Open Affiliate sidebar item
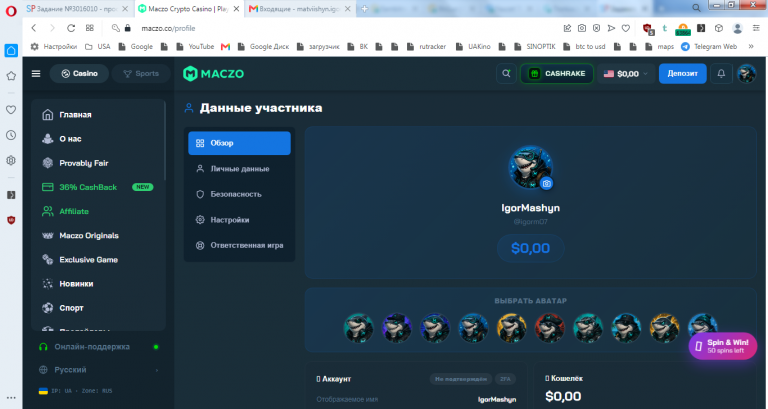The height and width of the screenshot is (409, 768). pyautogui.click(x=98, y=211)
